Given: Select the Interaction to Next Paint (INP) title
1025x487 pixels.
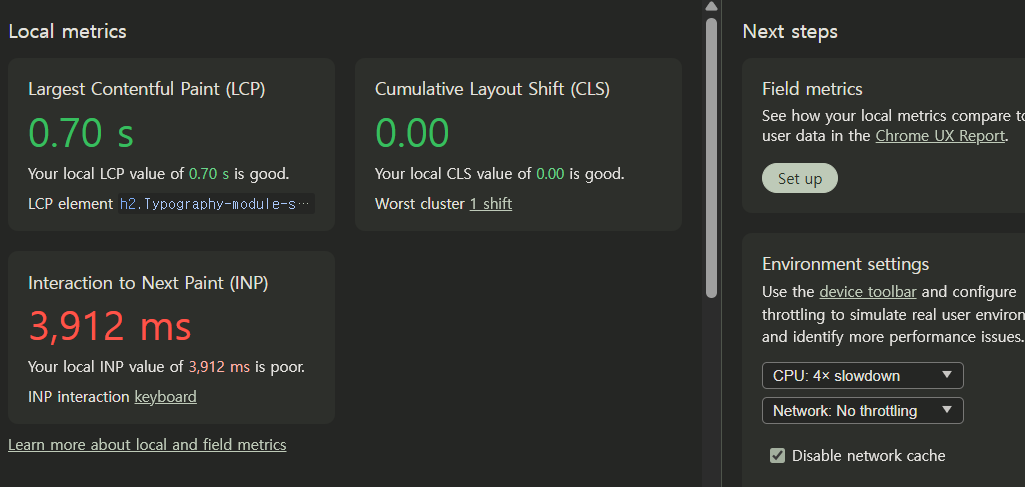Looking at the screenshot, I should click(148, 283).
